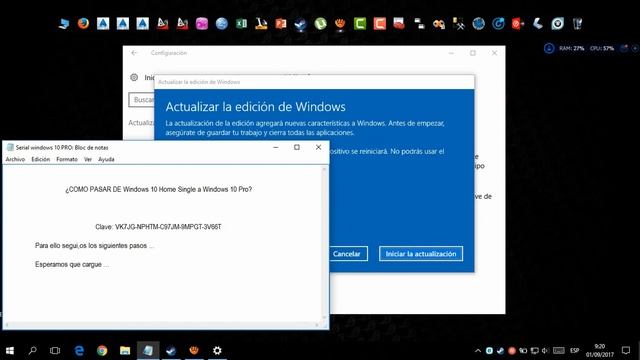This screenshot has height=360, width=640.
Task: Open the This PC computer icon in dock
Action: 64,24
